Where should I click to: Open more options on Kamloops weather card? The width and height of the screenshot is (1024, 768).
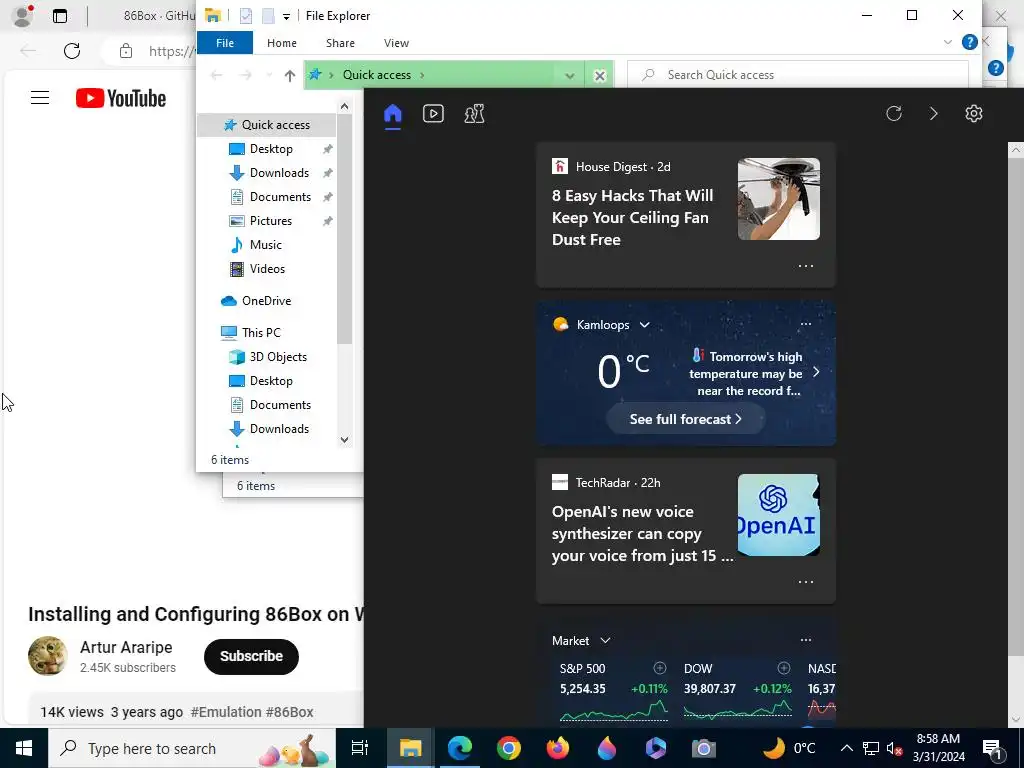coord(806,324)
